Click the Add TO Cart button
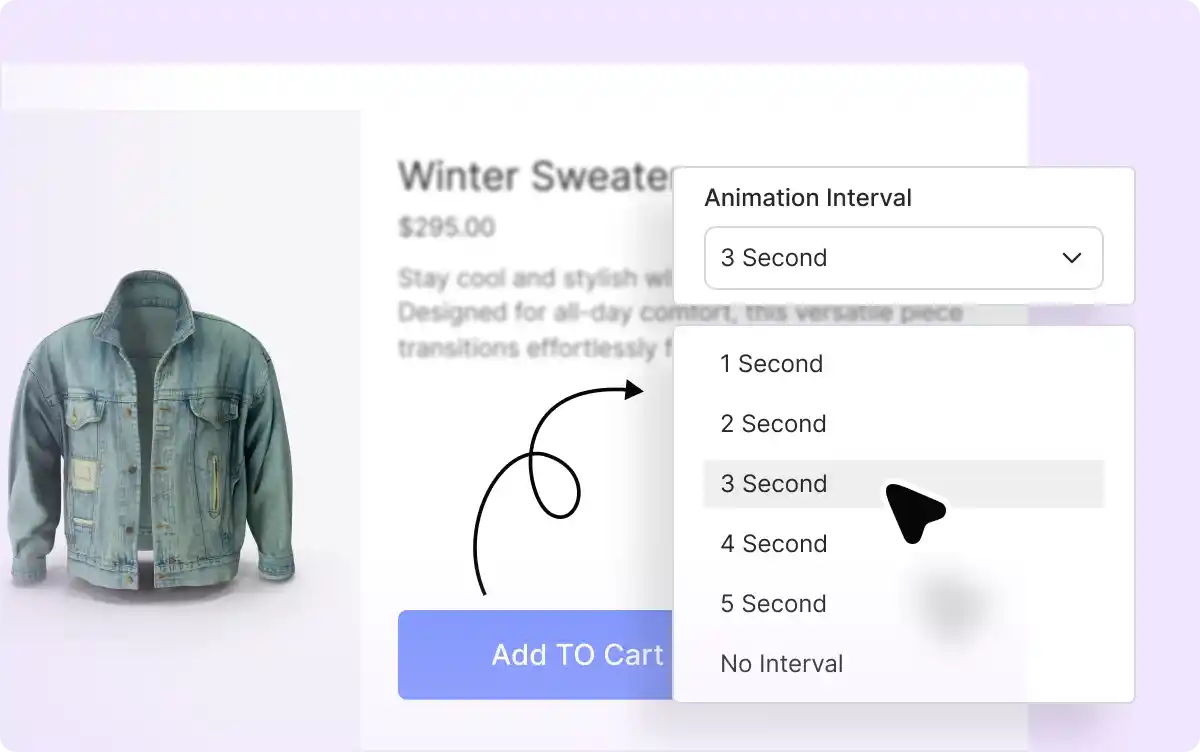The image size is (1200, 752). point(536,655)
